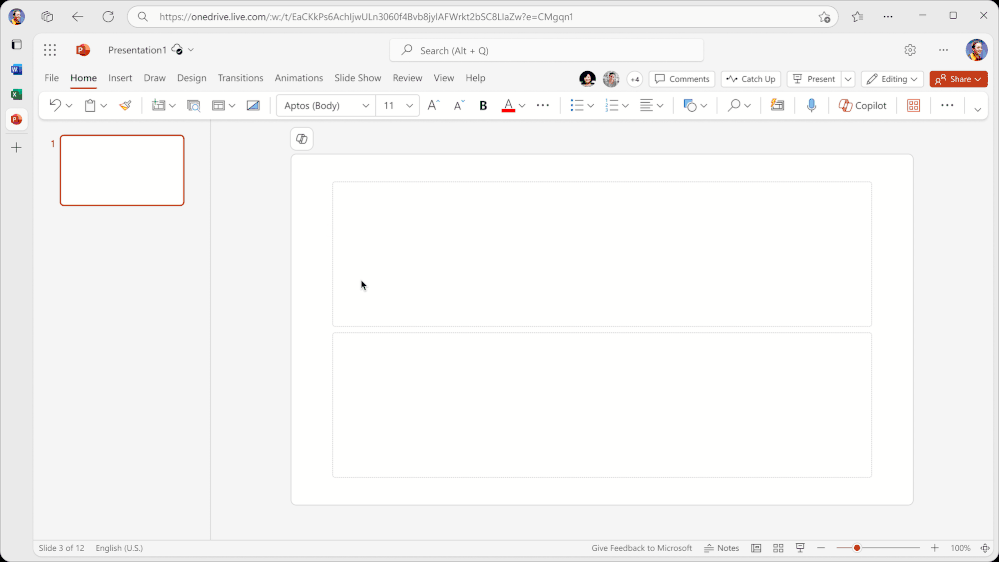This screenshot has height=562, width=999.
Task: Open the Insert ribbon tab
Action: coord(120,78)
